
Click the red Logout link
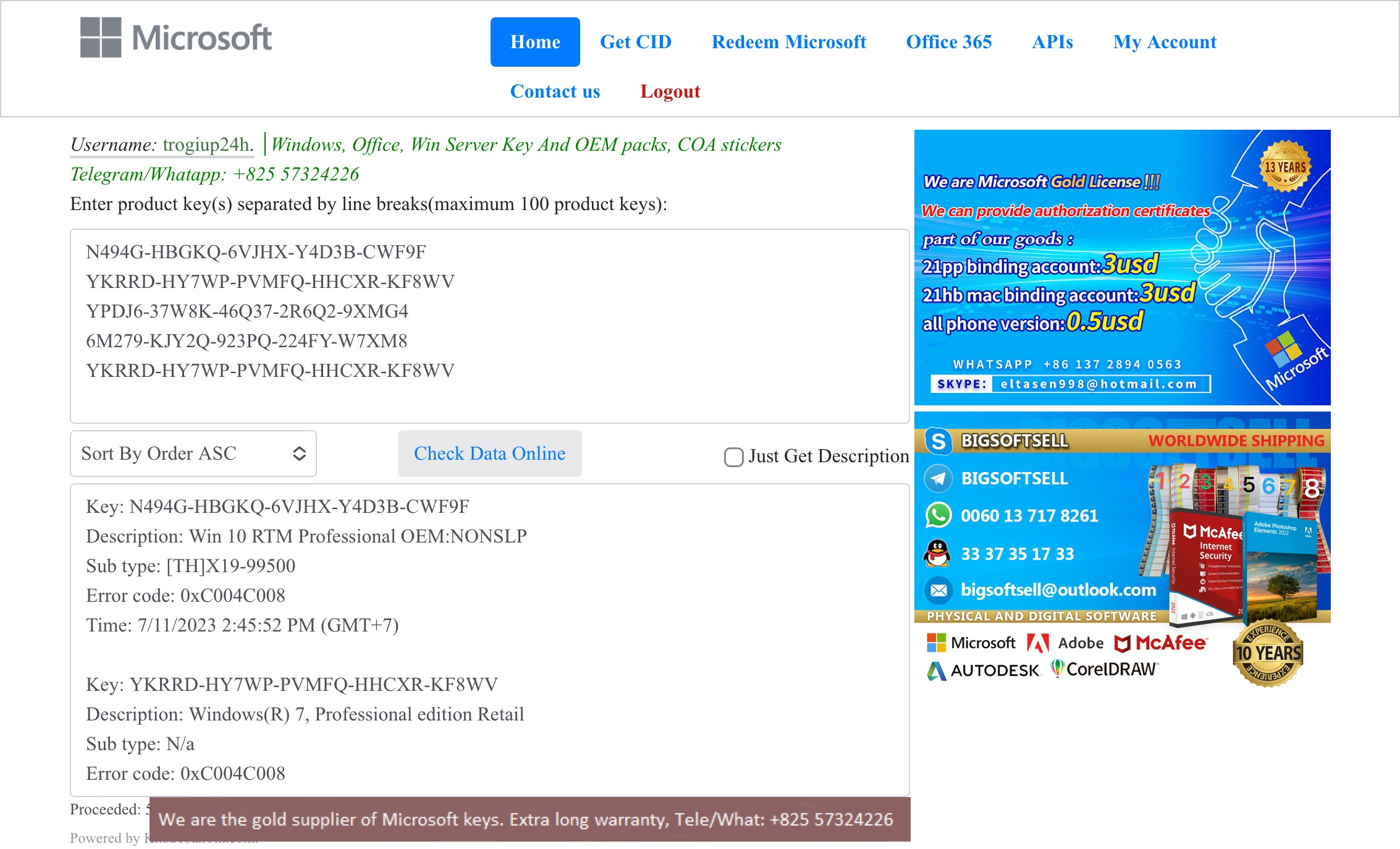[x=670, y=91]
